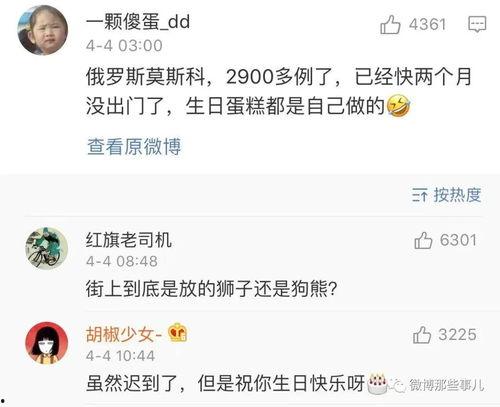Open profile via username 红旗老司机
Screen dimensions: 500x407
[129, 240]
